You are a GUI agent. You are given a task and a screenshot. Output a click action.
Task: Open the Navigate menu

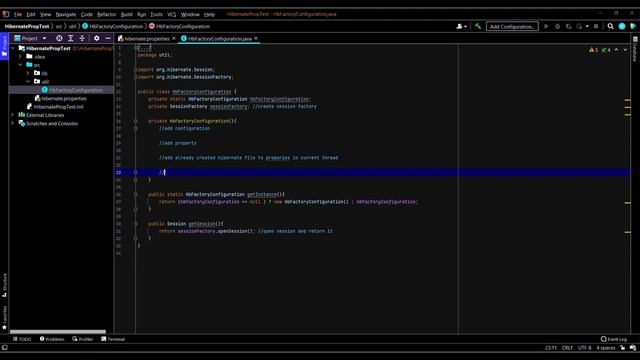pyautogui.click(x=66, y=14)
